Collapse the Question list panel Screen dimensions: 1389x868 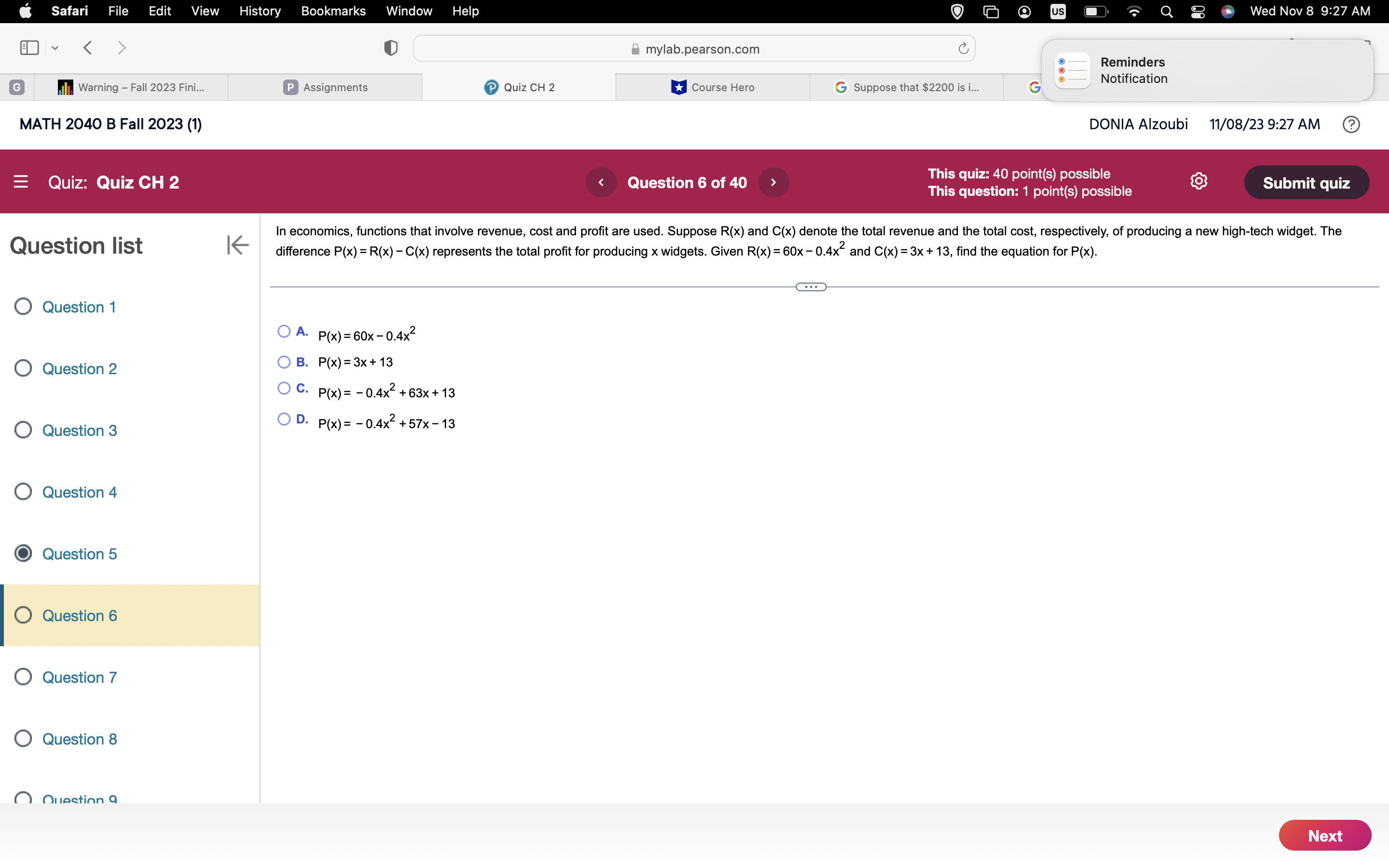(x=237, y=245)
